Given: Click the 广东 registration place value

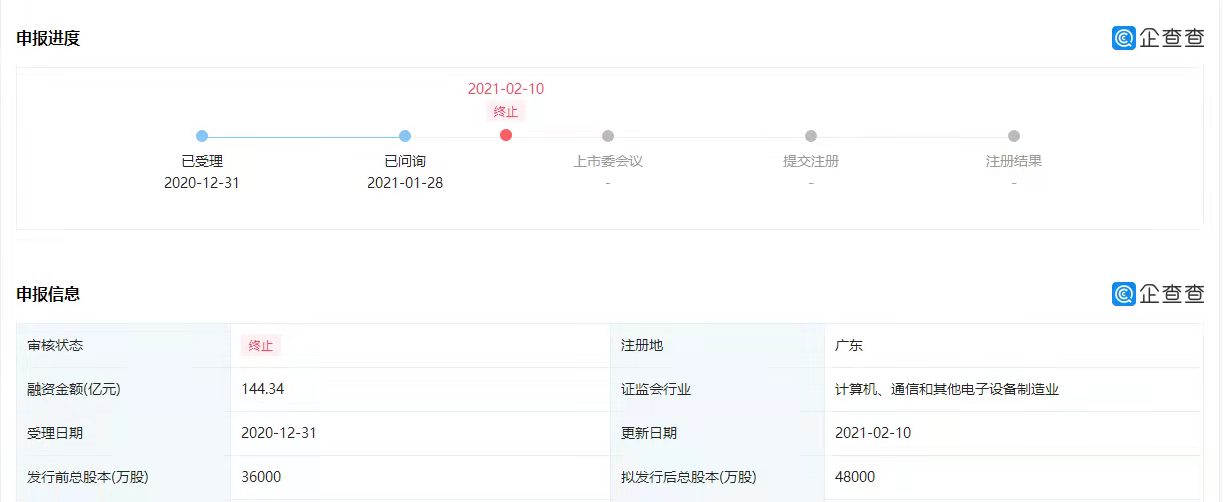Looking at the screenshot, I should pyautogui.click(x=849, y=345).
